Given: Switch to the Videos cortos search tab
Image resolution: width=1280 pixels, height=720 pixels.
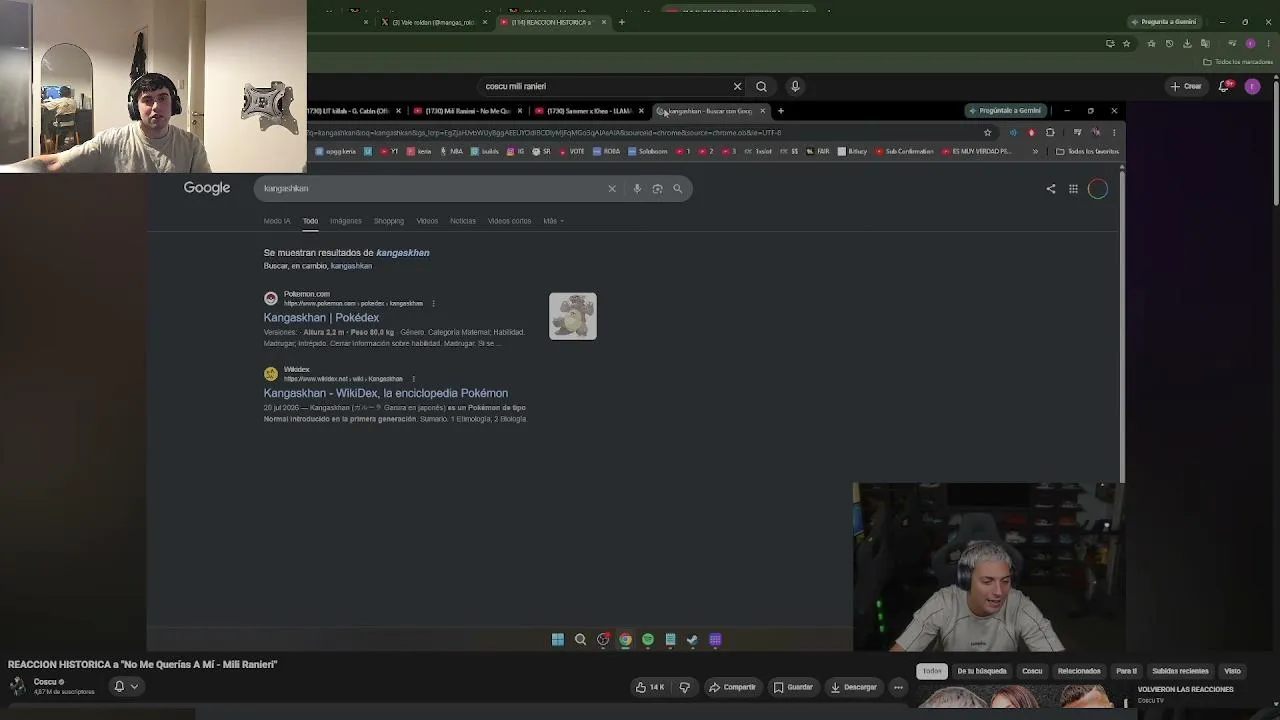Looking at the screenshot, I should click(x=510, y=221).
